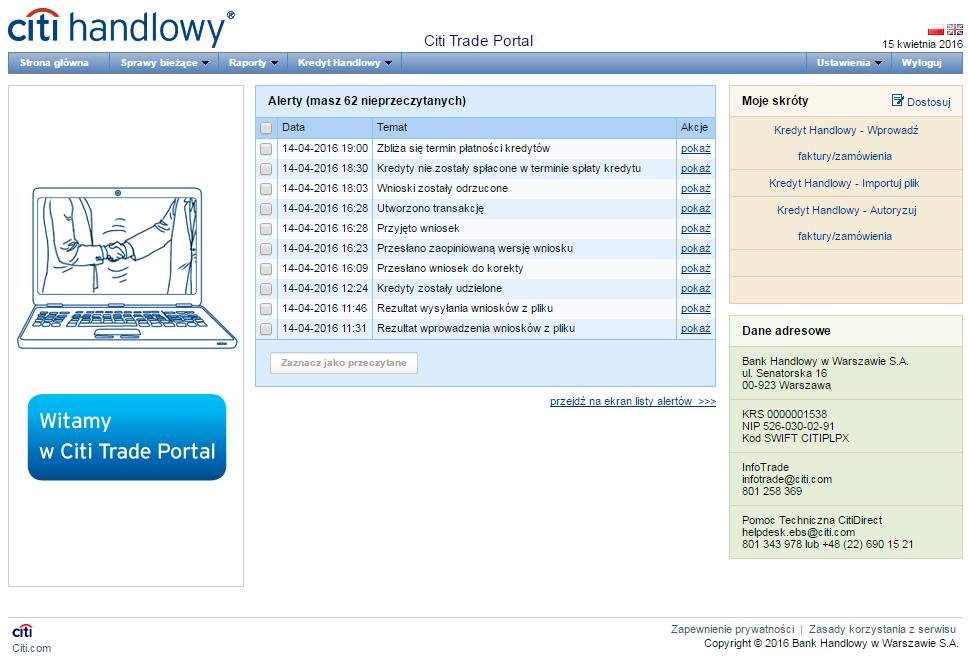968x657 pixels.
Task: Click the Citi.com footer link
Action: [31, 648]
